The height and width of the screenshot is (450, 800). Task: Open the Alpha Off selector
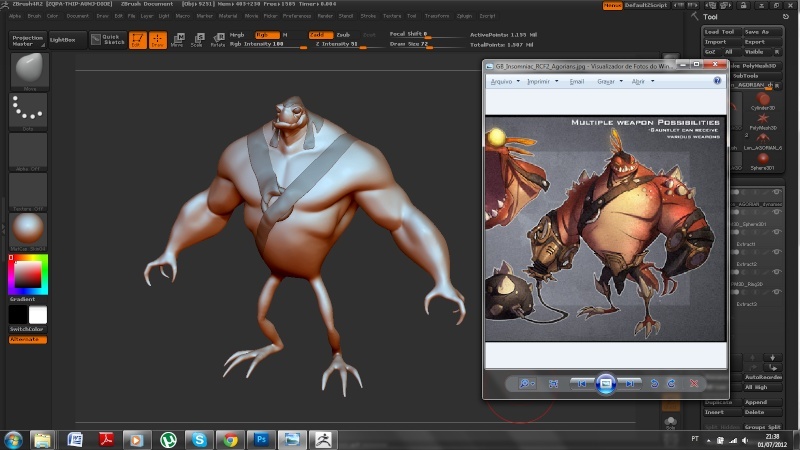pyautogui.click(x=28, y=151)
